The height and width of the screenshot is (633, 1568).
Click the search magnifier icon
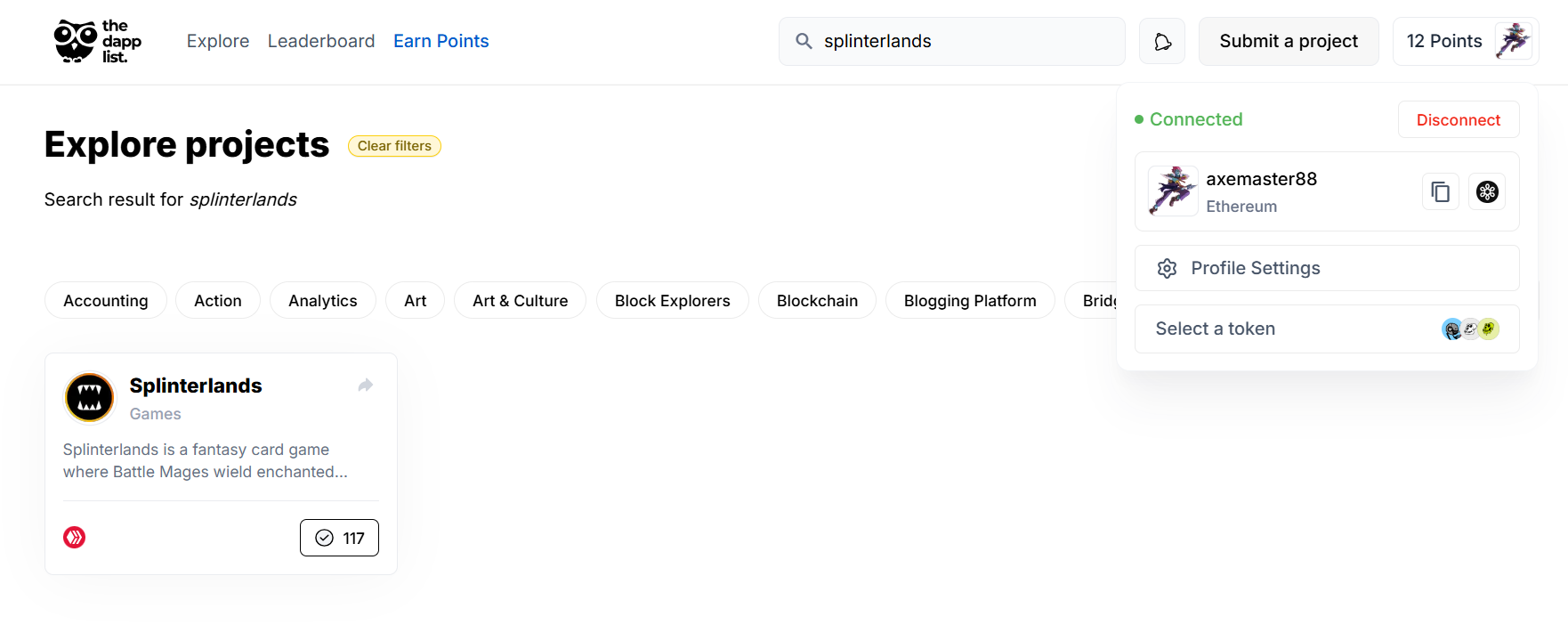coord(804,41)
